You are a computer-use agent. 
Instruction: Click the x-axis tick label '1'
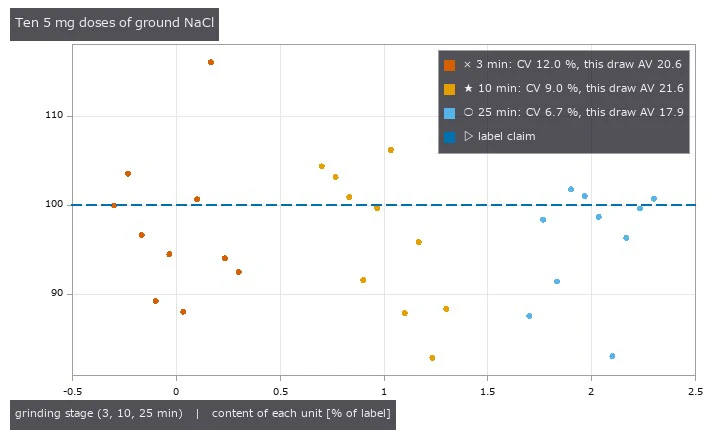click(384, 392)
